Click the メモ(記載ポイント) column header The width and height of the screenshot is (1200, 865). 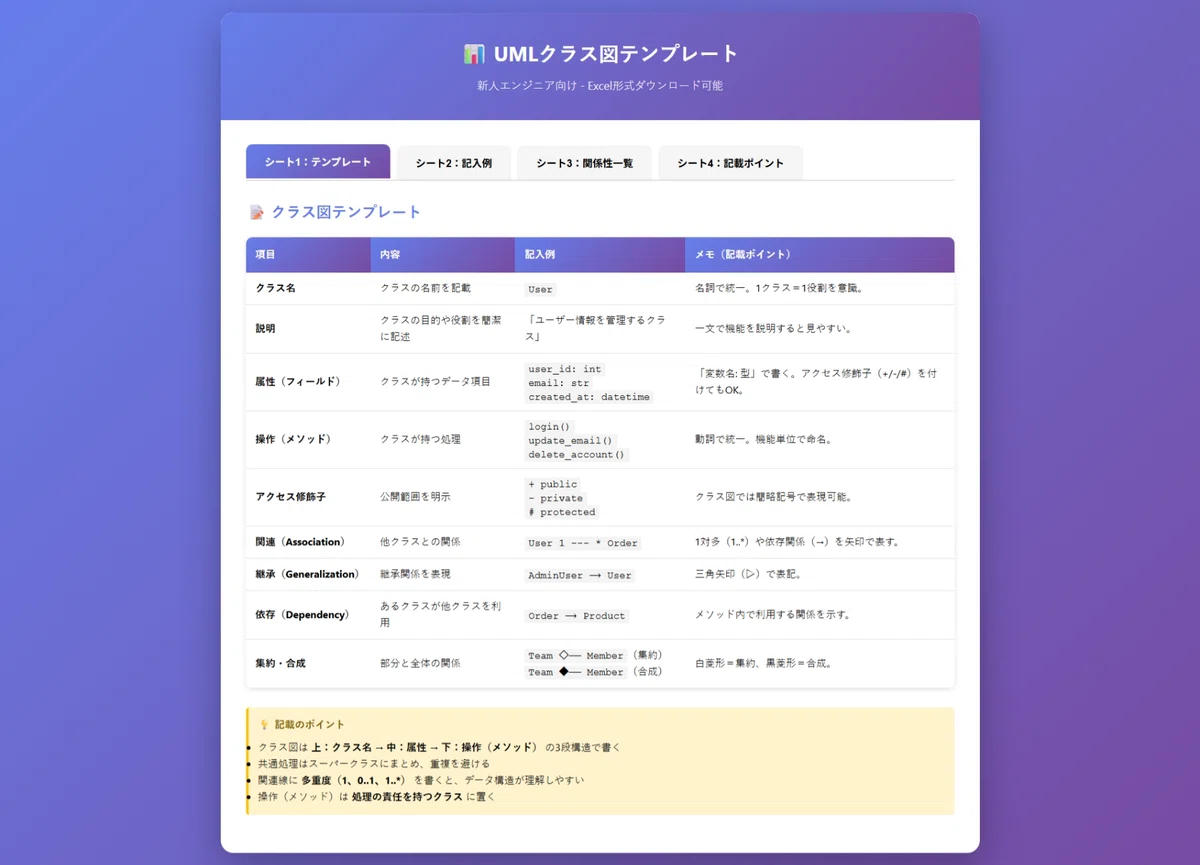coord(820,255)
